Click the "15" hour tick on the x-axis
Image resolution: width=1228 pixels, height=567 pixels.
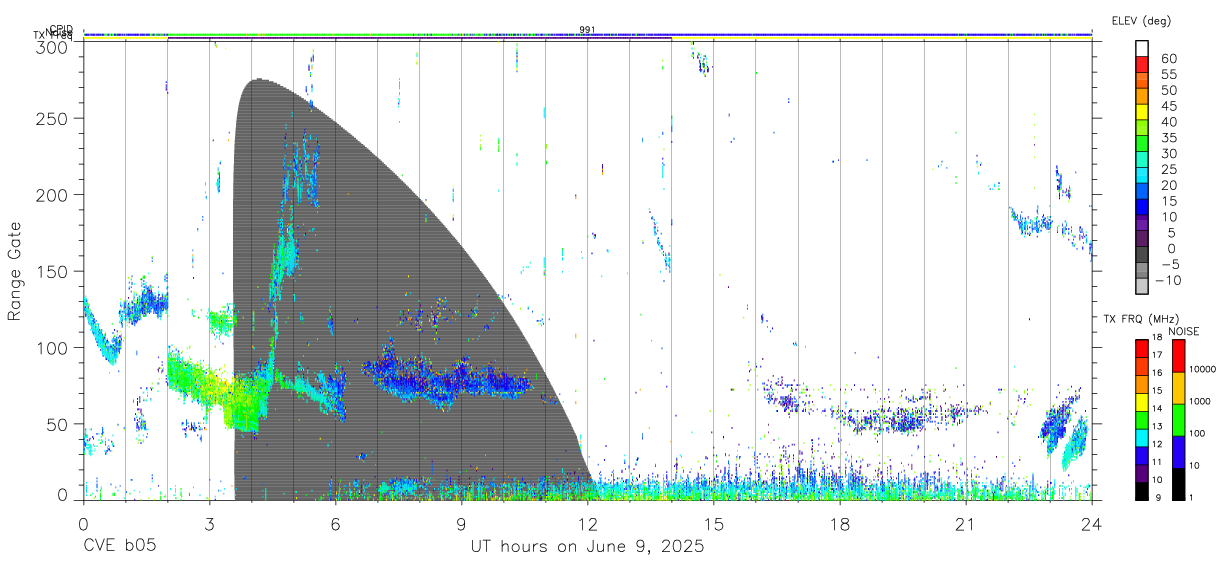714,524
